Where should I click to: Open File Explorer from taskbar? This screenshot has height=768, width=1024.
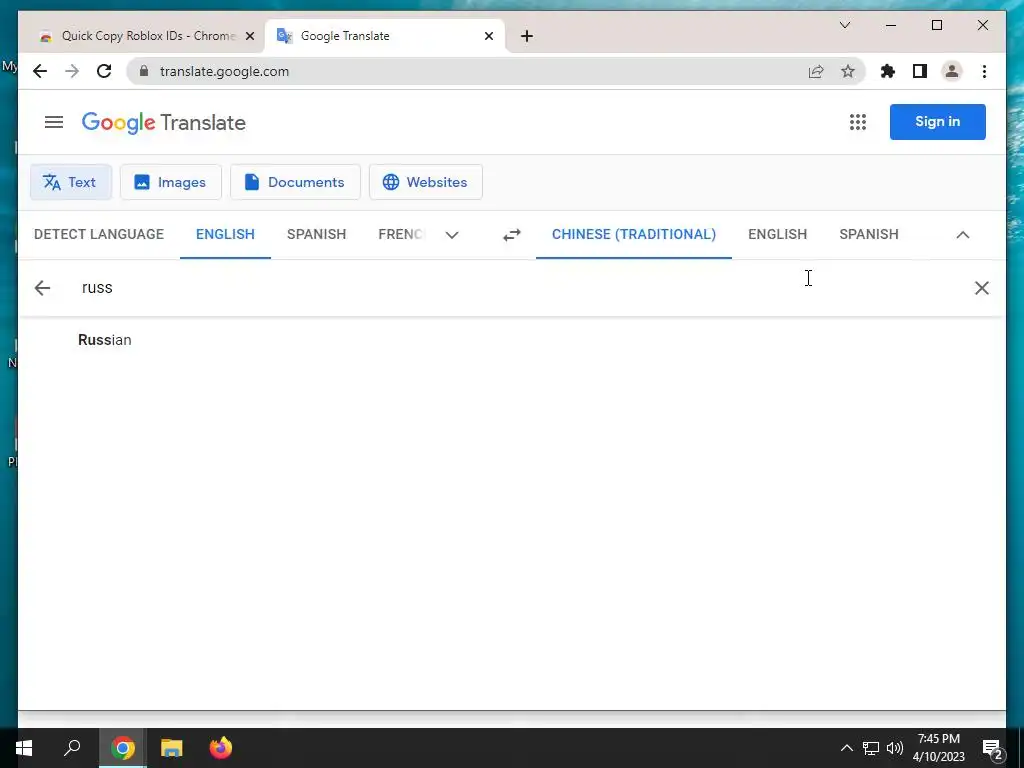pyautogui.click(x=172, y=748)
